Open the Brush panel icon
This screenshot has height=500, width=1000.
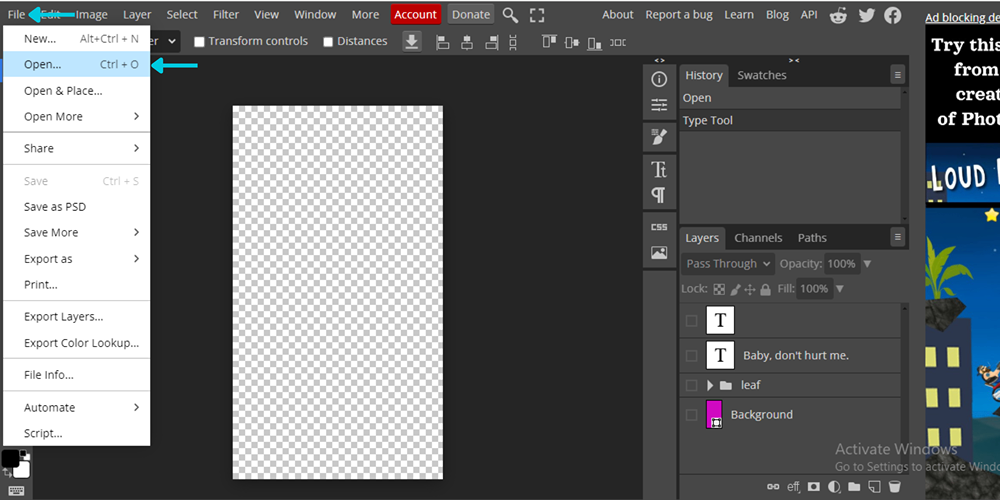tap(659, 136)
